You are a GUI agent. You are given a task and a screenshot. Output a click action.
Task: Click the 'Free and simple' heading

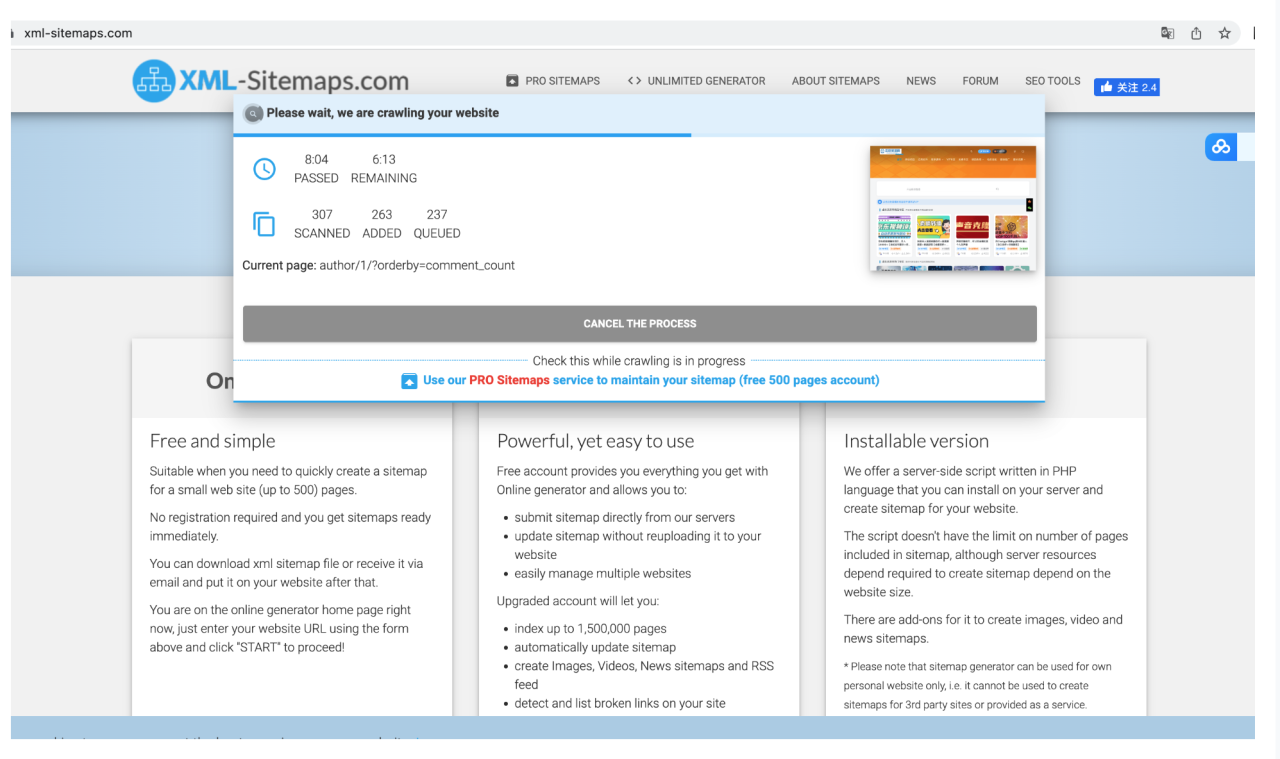tap(212, 441)
